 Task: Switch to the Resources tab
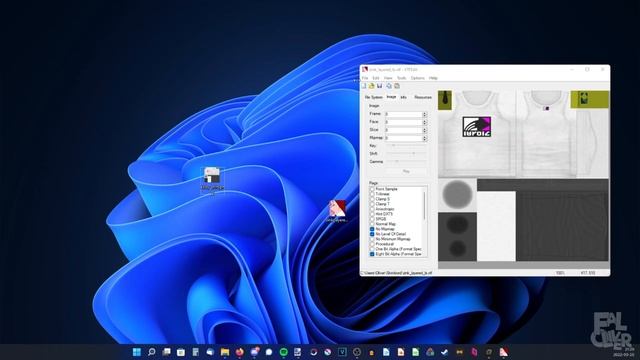pos(423,97)
